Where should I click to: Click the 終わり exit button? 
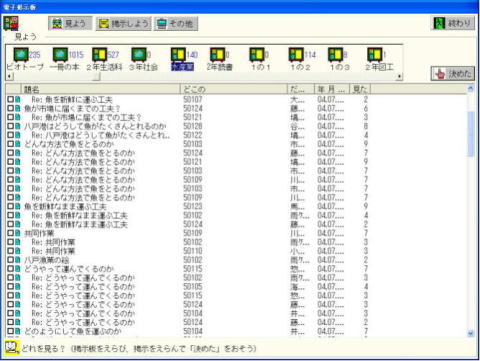coord(453,23)
